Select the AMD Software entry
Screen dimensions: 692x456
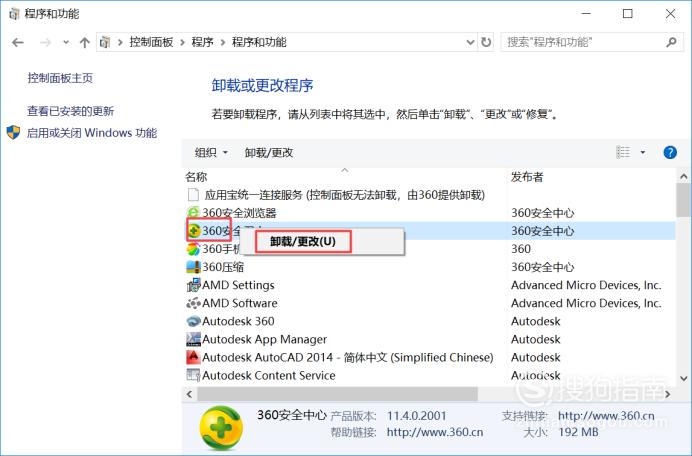click(240, 303)
